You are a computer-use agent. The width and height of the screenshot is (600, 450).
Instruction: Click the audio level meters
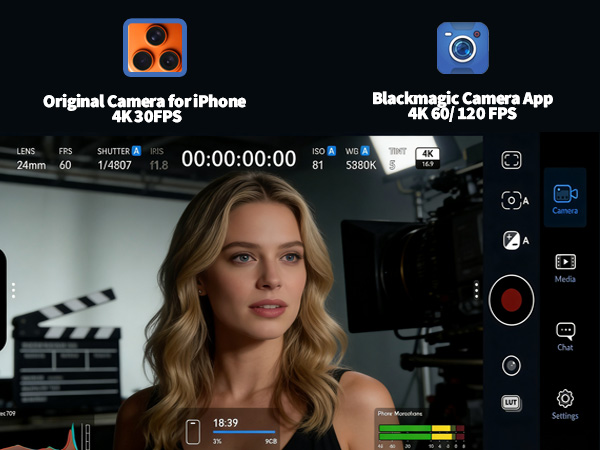(x=421, y=432)
